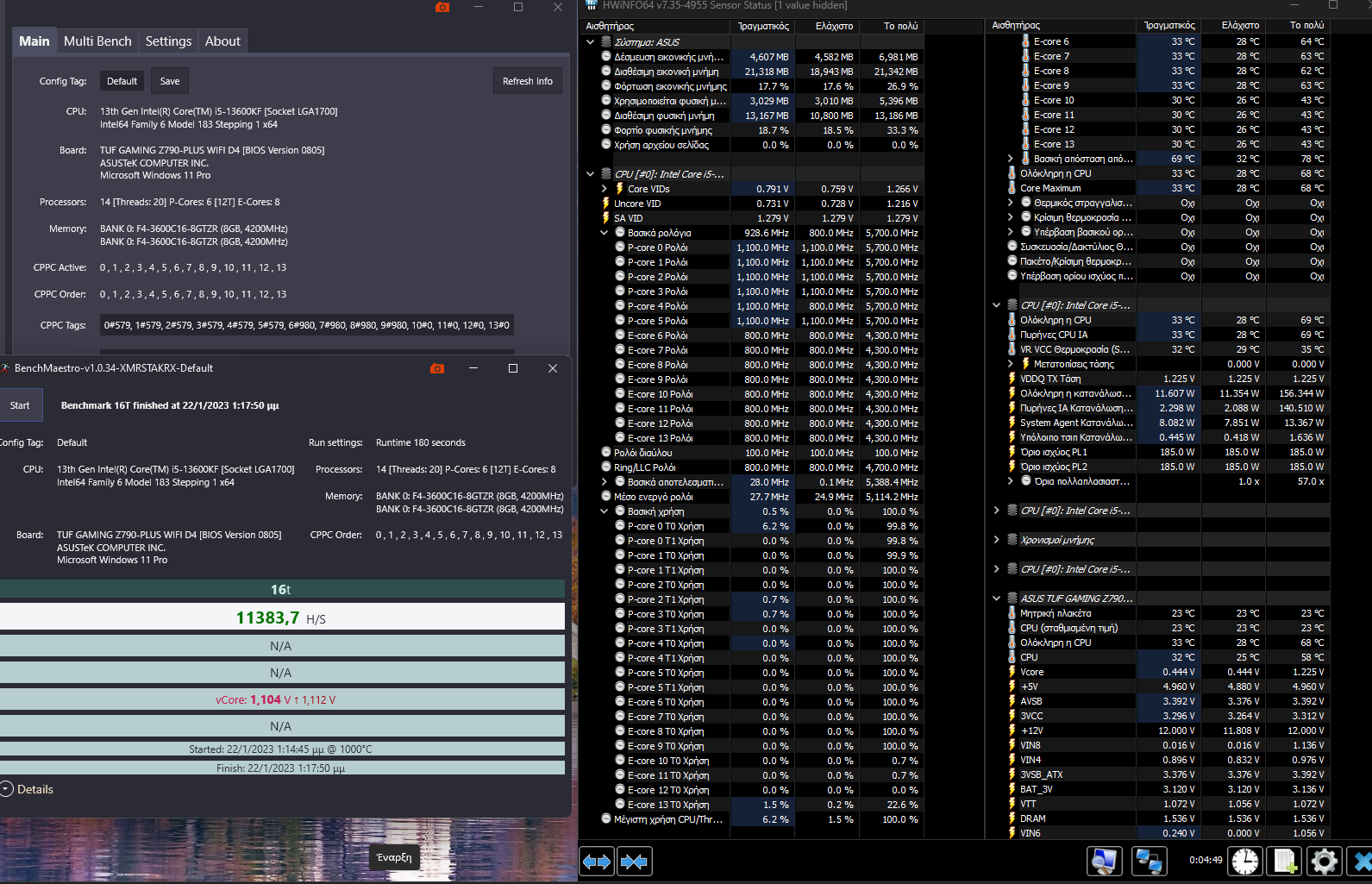Collapse the CPU [#0]: Intel Core i5 clocks group
Screen dimensions: 1372x884
[x=590, y=174]
